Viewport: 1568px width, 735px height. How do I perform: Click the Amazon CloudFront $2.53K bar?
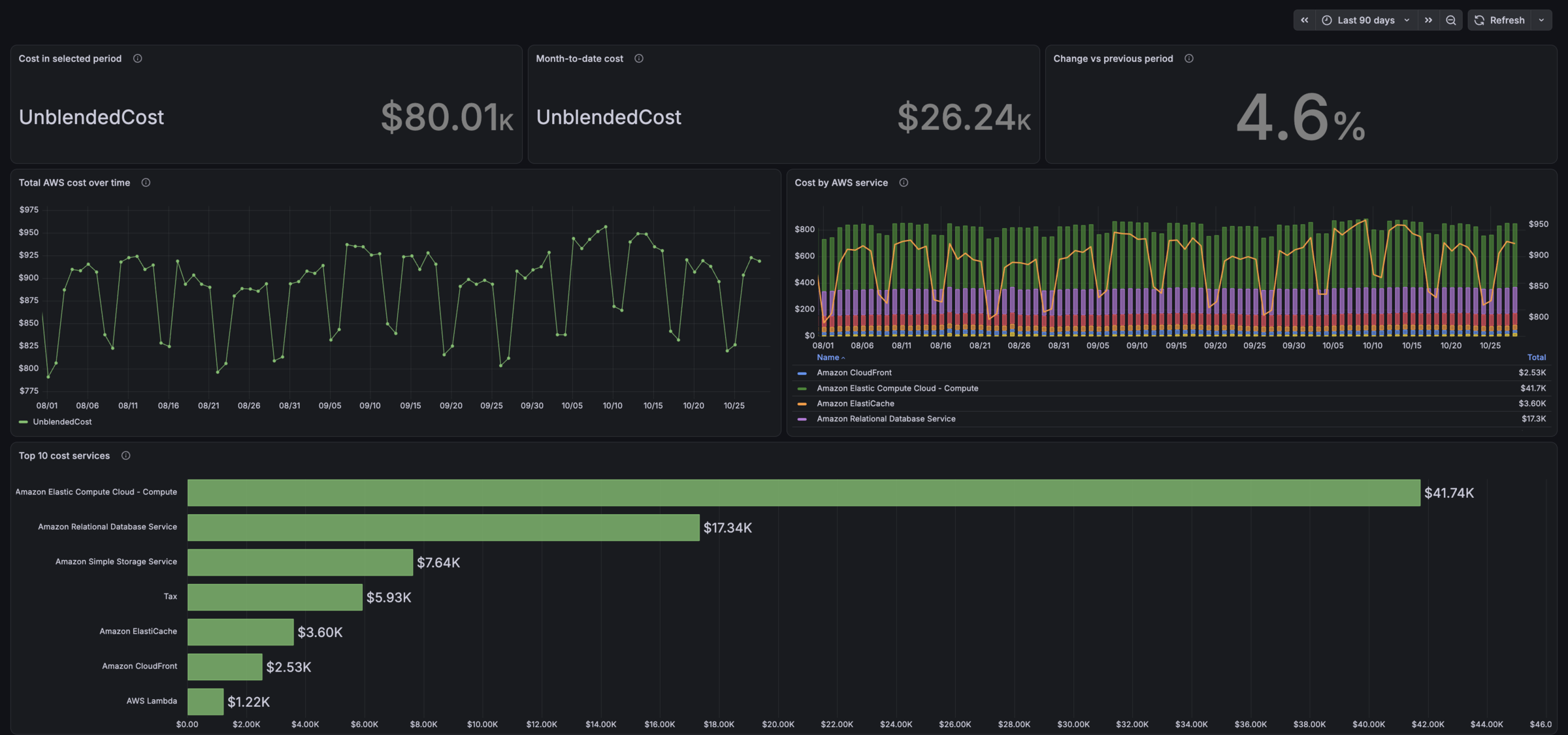pos(225,667)
